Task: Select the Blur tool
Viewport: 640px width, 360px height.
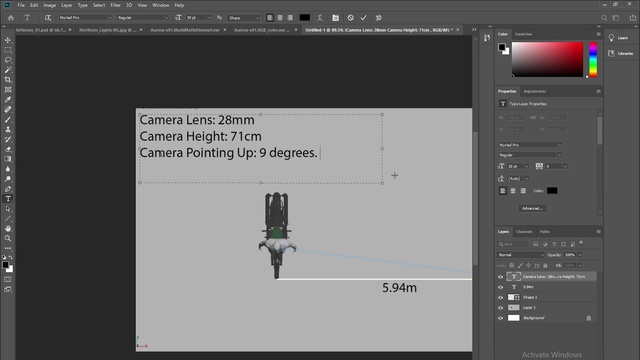Action: click(x=8, y=169)
